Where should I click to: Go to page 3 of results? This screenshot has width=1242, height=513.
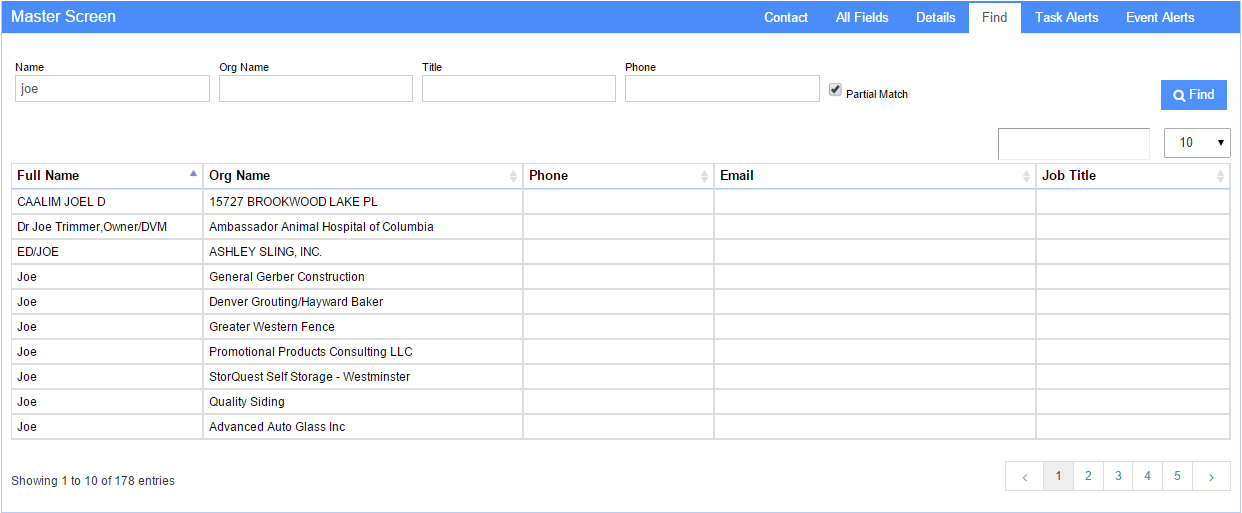[1118, 477]
